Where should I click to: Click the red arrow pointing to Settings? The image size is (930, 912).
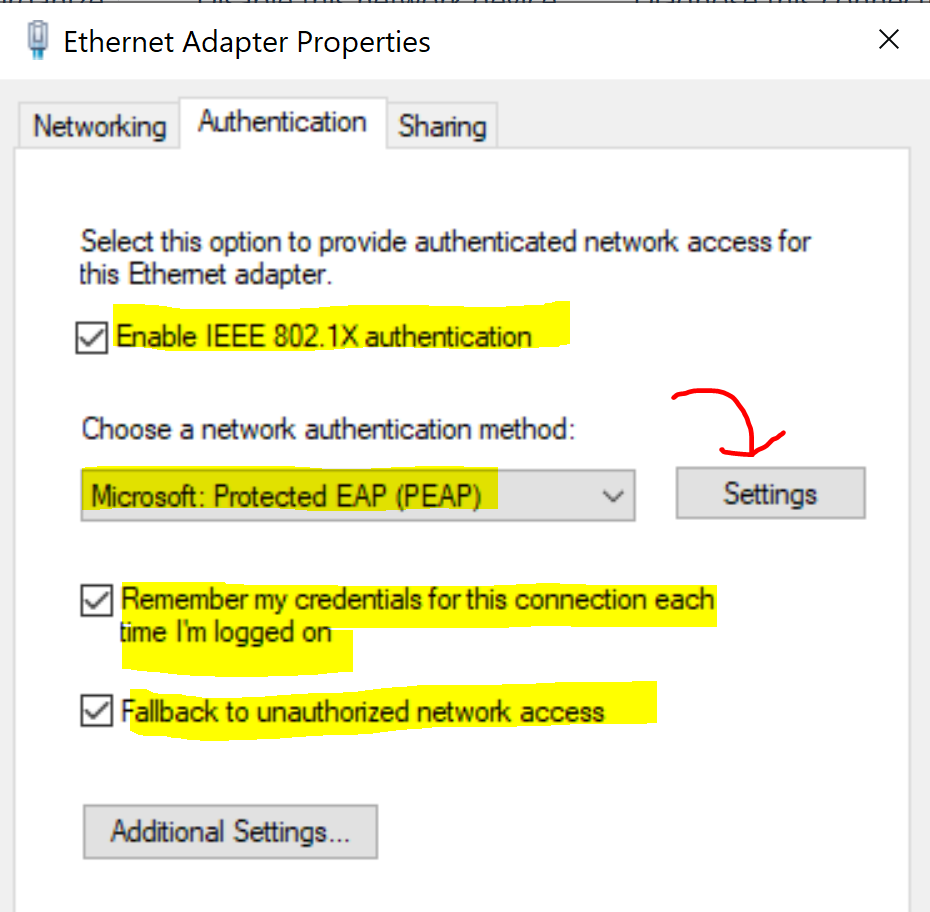731,423
